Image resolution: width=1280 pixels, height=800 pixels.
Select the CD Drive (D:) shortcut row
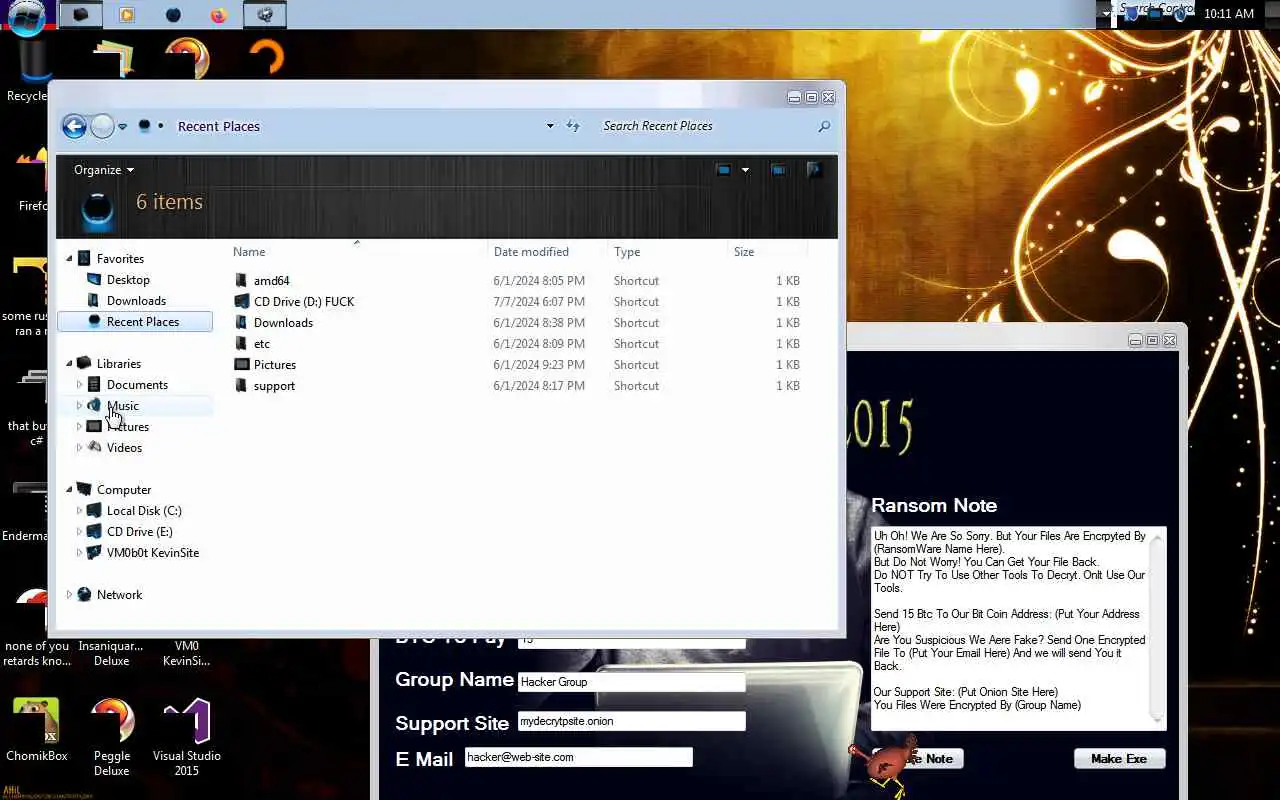(517, 302)
